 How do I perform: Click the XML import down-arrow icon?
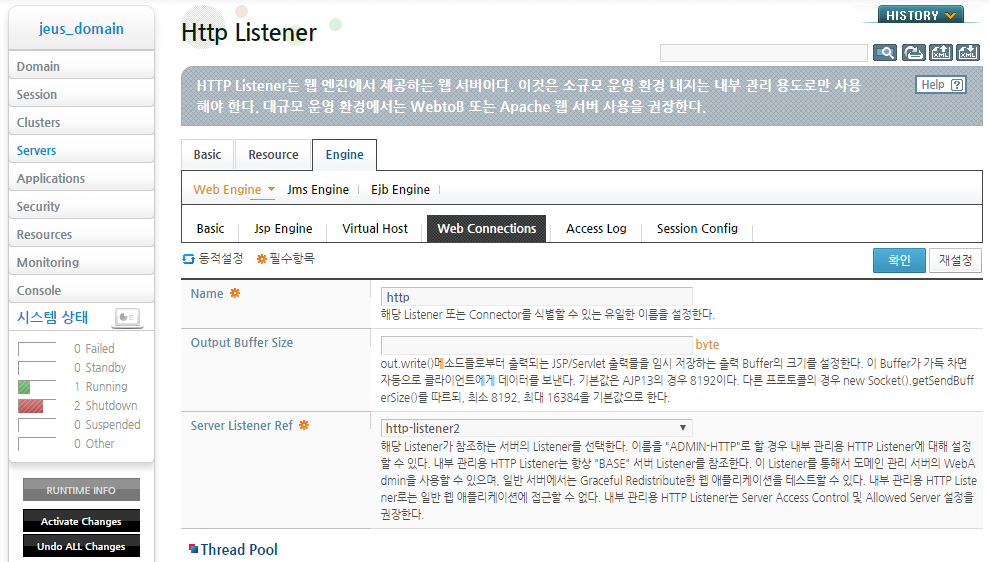(x=968, y=53)
